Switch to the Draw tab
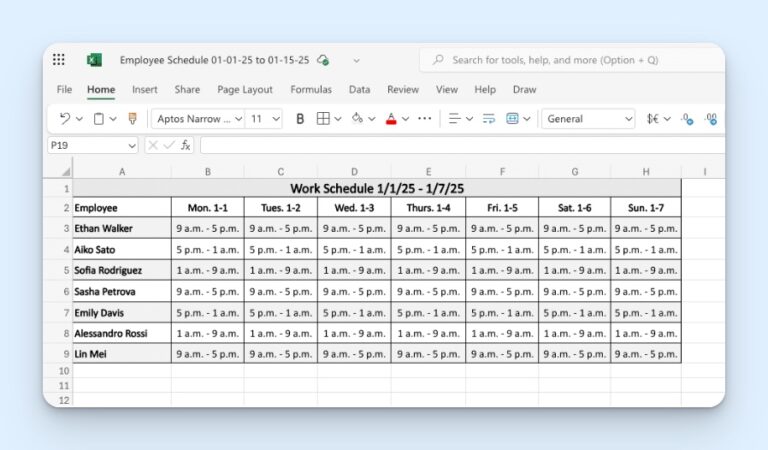 pyautogui.click(x=525, y=90)
